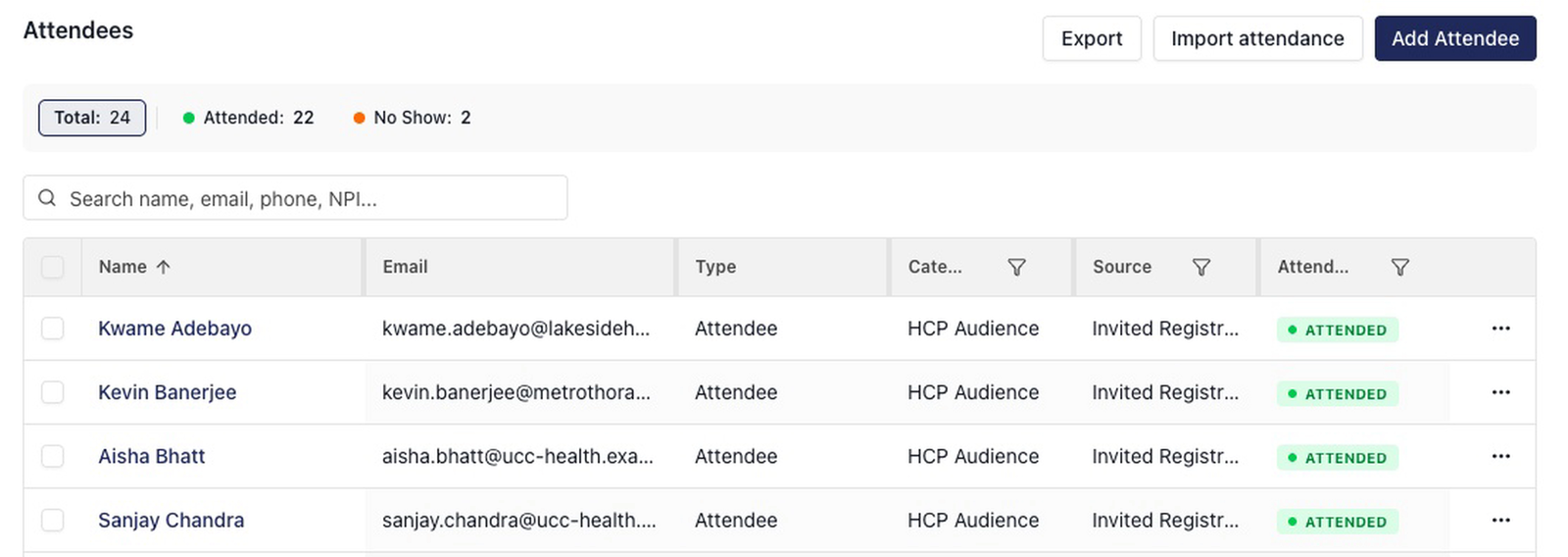Show all attendees via Total: 24
The height and width of the screenshot is (557, 1568).
coord(92,118)
